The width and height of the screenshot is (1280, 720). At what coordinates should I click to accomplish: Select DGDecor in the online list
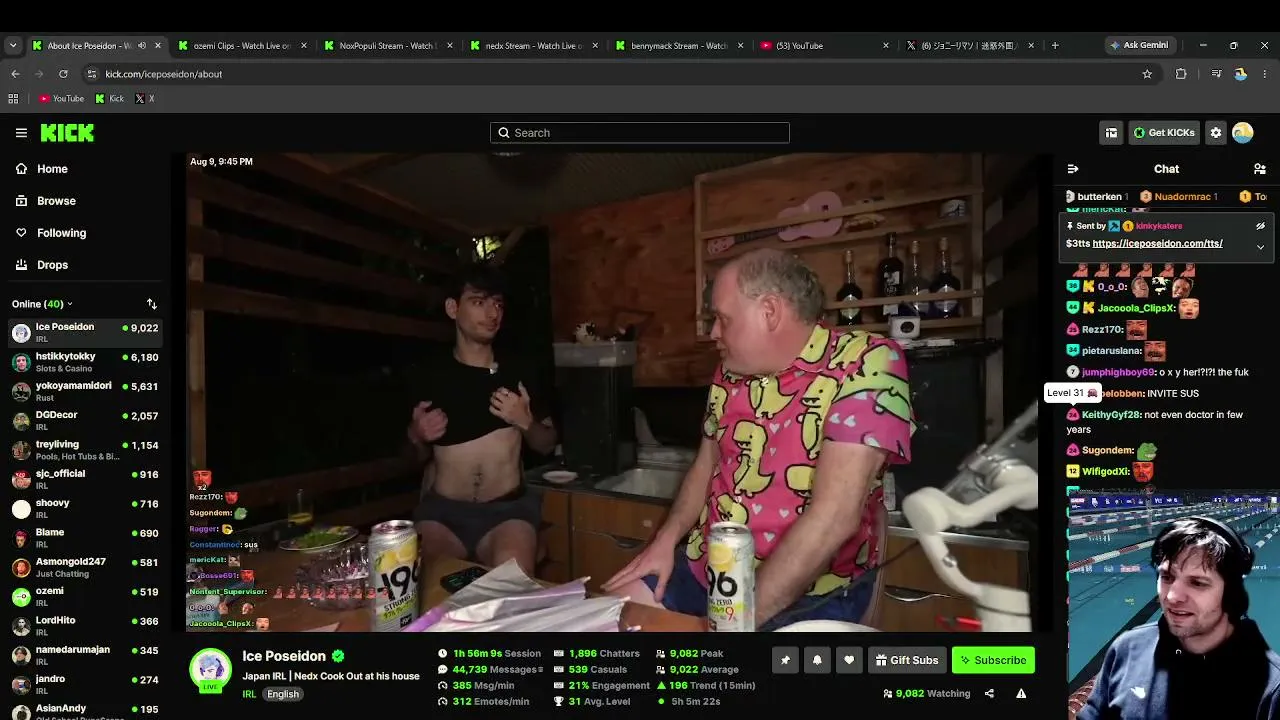click(85, 420)
